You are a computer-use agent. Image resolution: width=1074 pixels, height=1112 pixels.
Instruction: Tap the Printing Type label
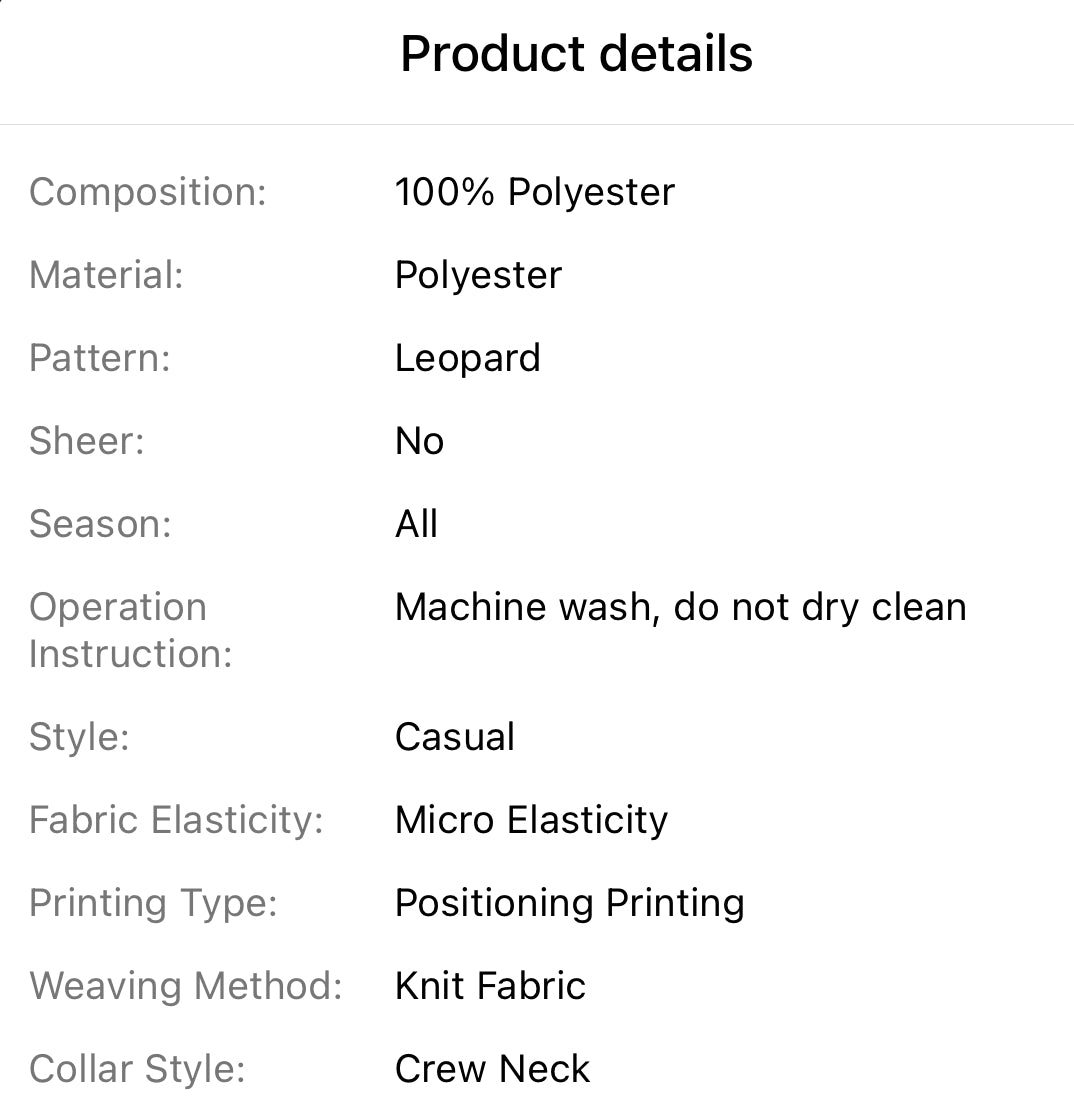153,903
